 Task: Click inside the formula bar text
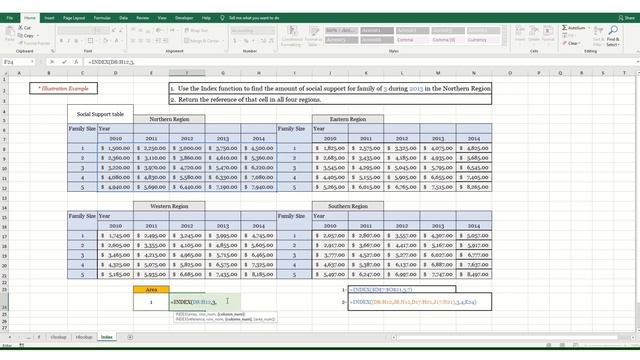coord(111,62)
